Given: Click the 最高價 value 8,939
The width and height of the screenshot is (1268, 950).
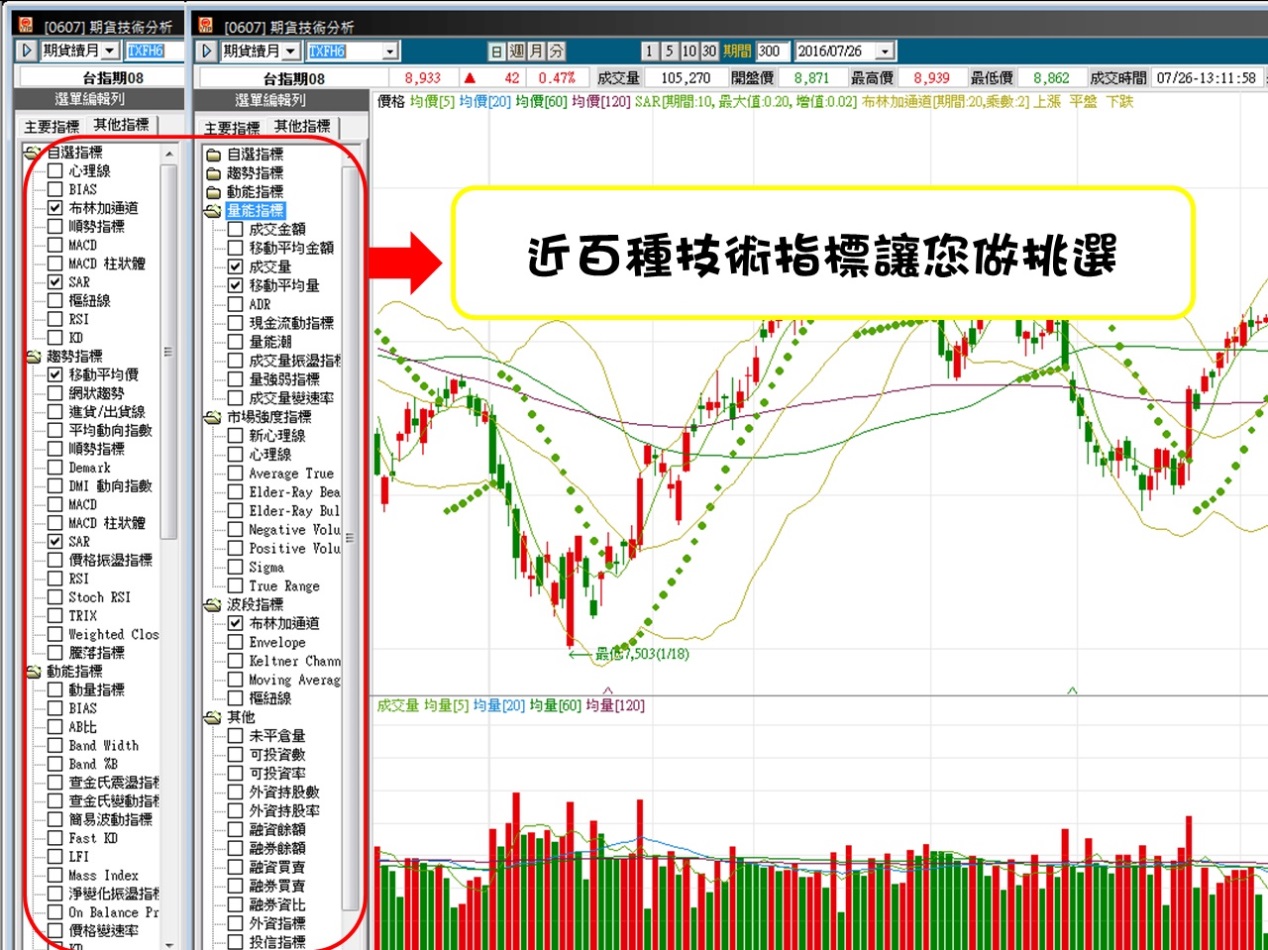Looking at the screenshot, I should coord(931,78).
